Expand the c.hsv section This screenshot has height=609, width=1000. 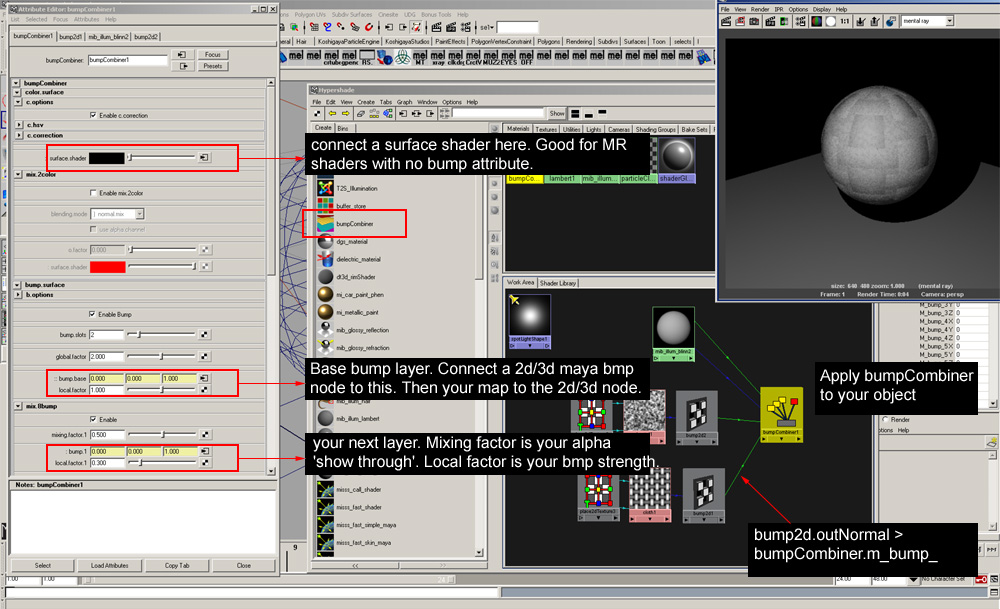19,125
